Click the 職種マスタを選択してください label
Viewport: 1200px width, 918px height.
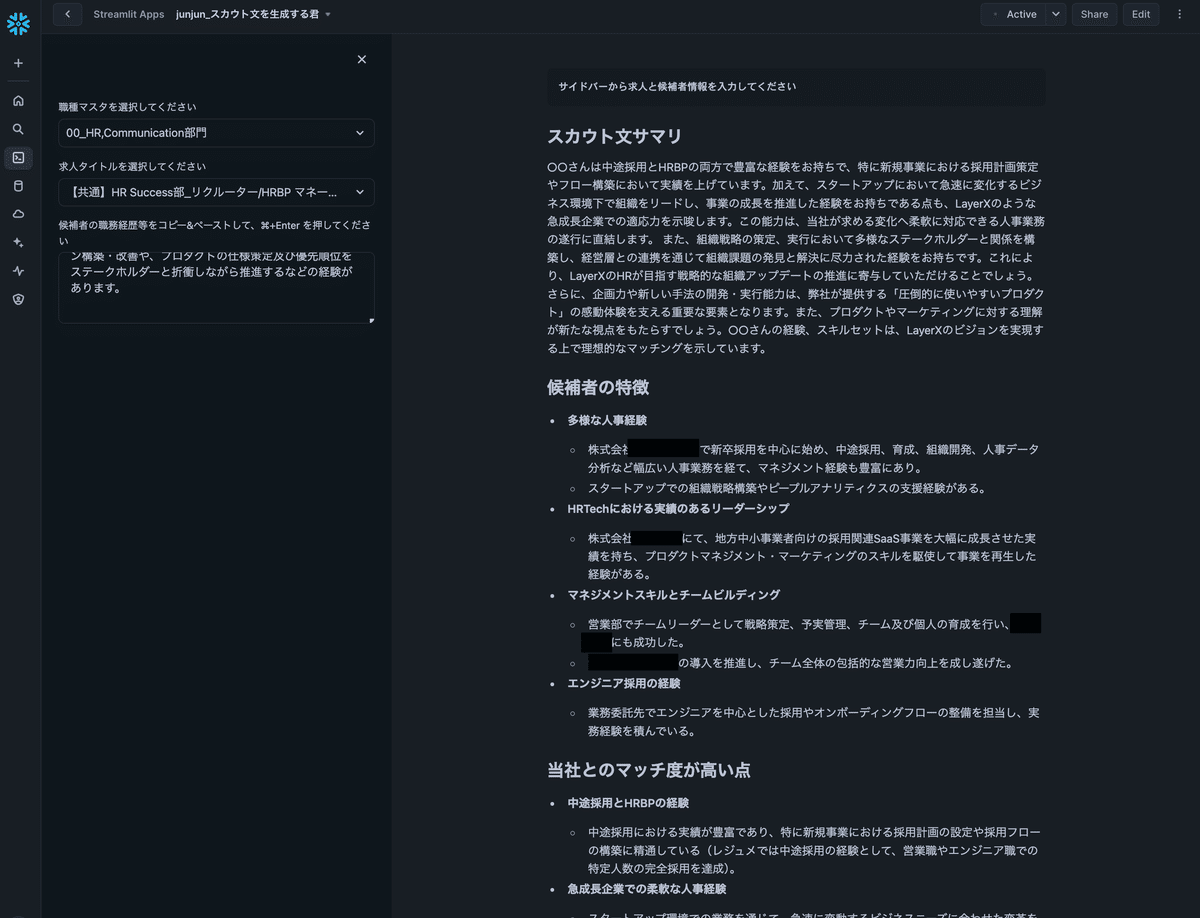pos(127,106)
